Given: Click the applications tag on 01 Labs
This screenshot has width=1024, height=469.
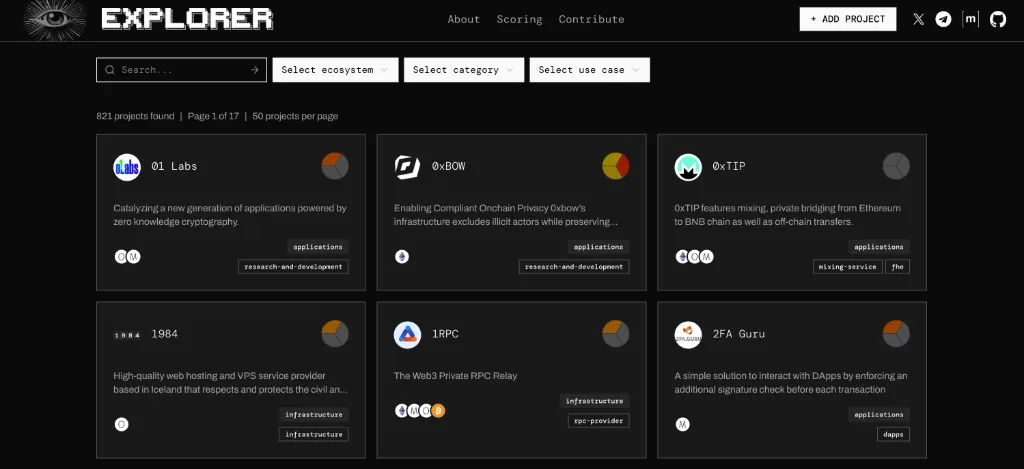Looking at the screenshot, I should [x=318, y=247].
